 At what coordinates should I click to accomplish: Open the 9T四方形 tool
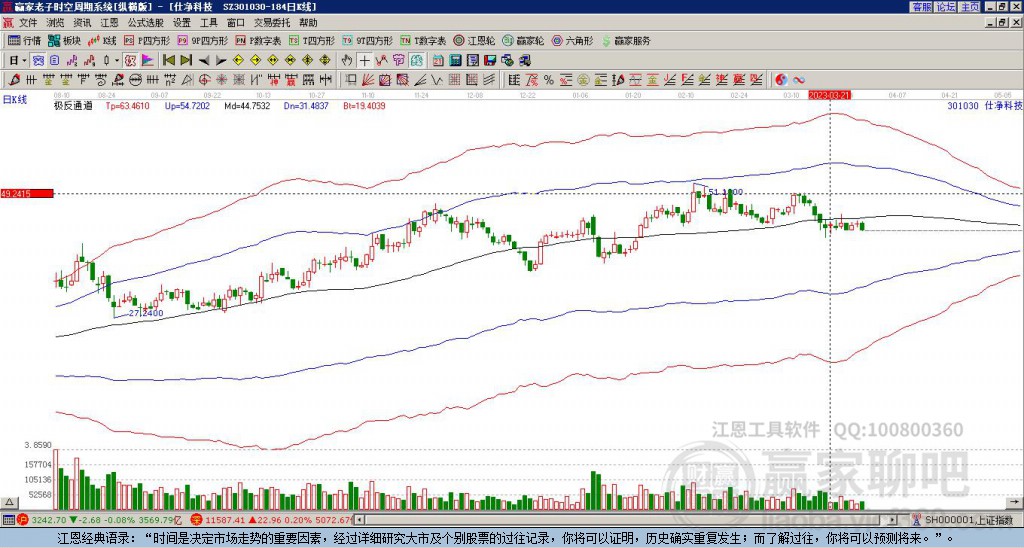(367, 40)
